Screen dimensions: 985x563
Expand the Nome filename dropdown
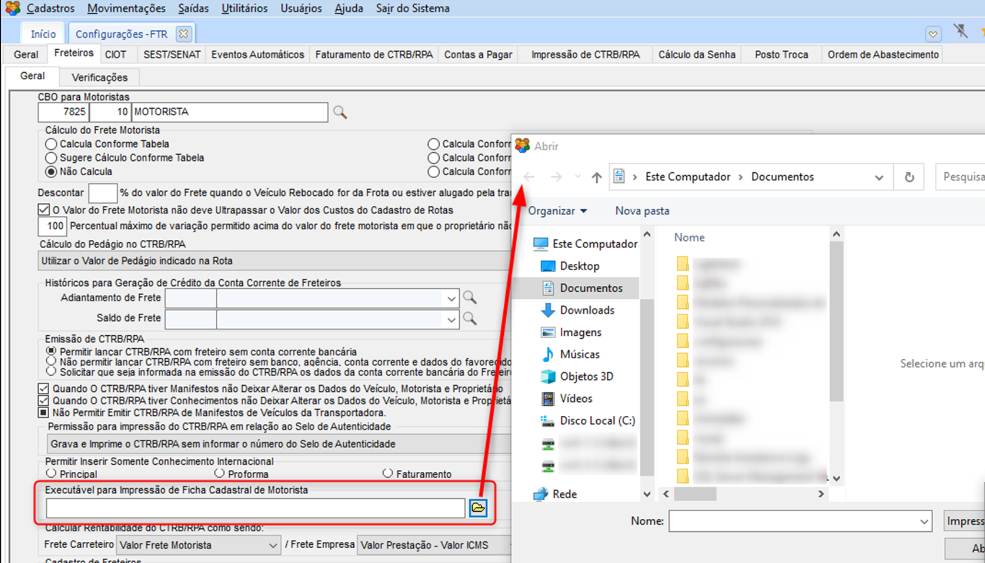(x=924, y=522)
